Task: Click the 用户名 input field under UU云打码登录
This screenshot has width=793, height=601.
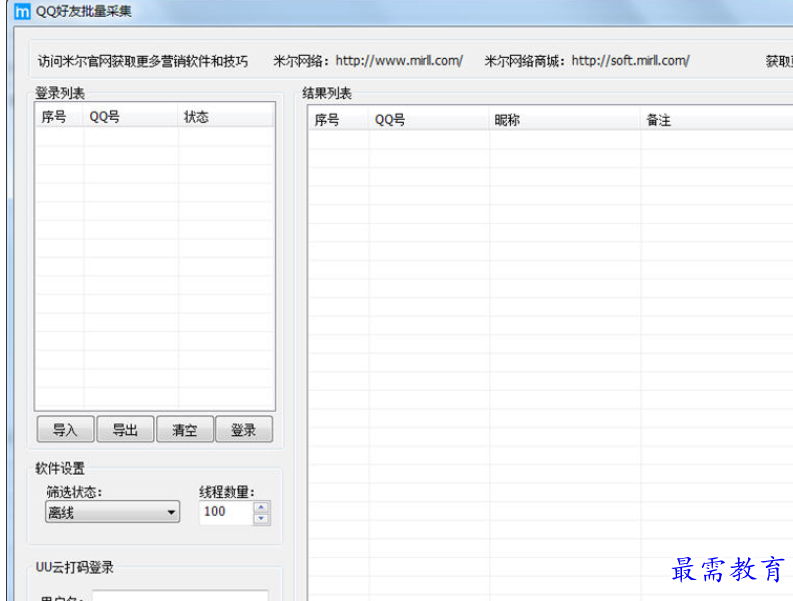Action: click(180, 595)
